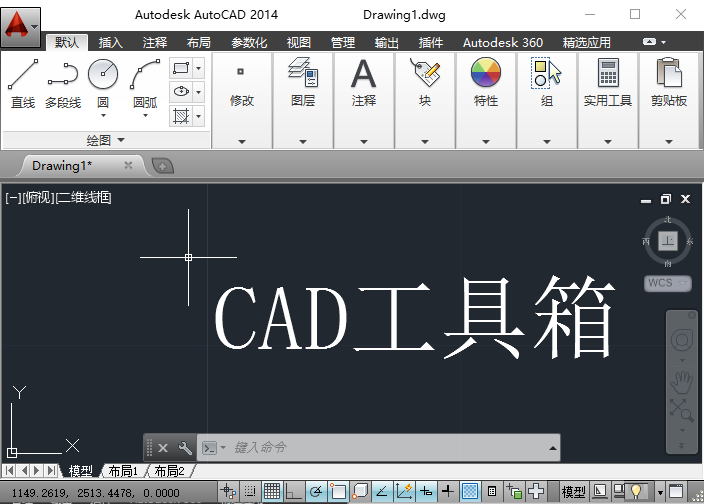
Task: Click the Top face of ViewCube
Action: 668,241
